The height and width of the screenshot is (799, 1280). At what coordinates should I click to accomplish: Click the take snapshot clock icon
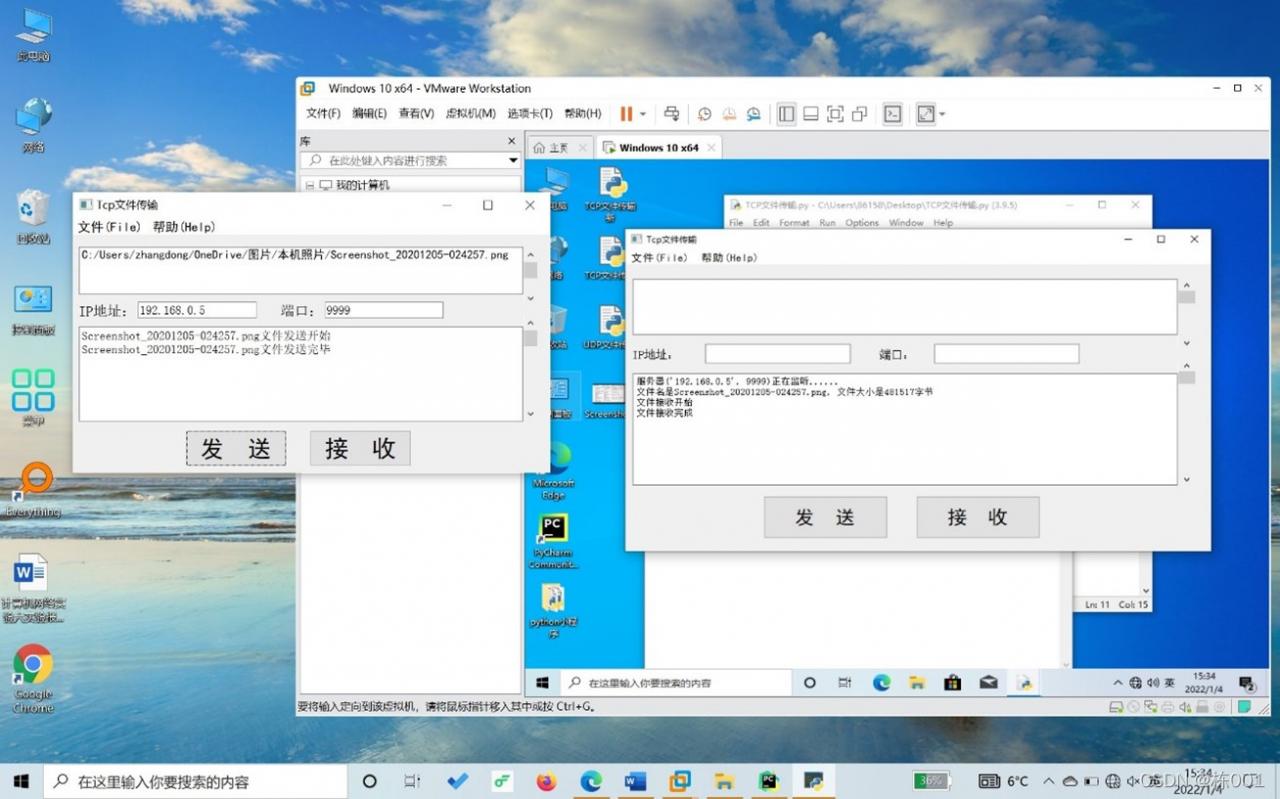(704, 114)
